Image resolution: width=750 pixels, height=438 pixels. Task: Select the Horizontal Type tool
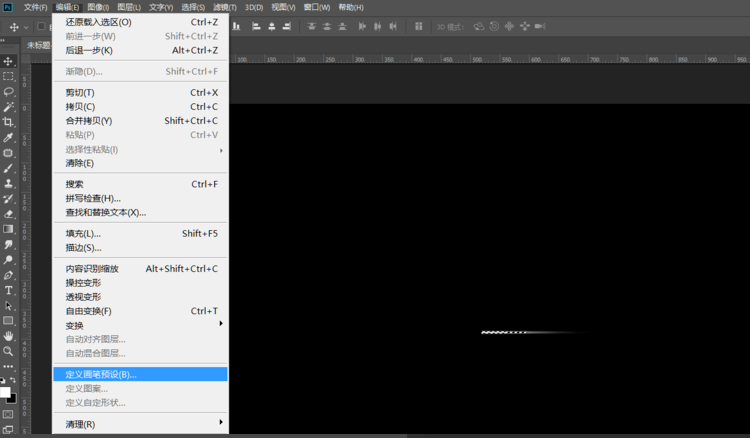[8, 290]
